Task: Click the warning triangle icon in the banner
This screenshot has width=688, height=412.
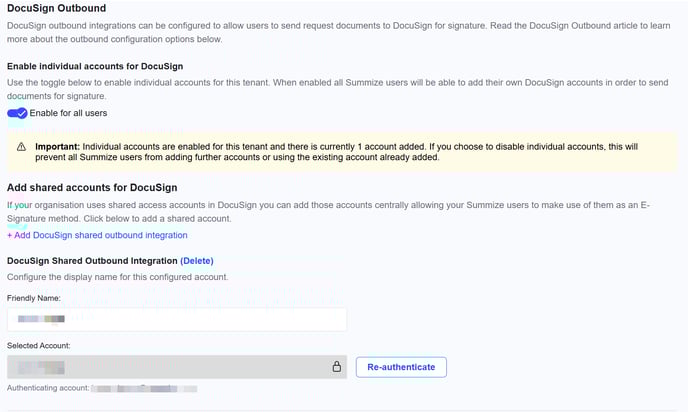Action: [22, 146]
